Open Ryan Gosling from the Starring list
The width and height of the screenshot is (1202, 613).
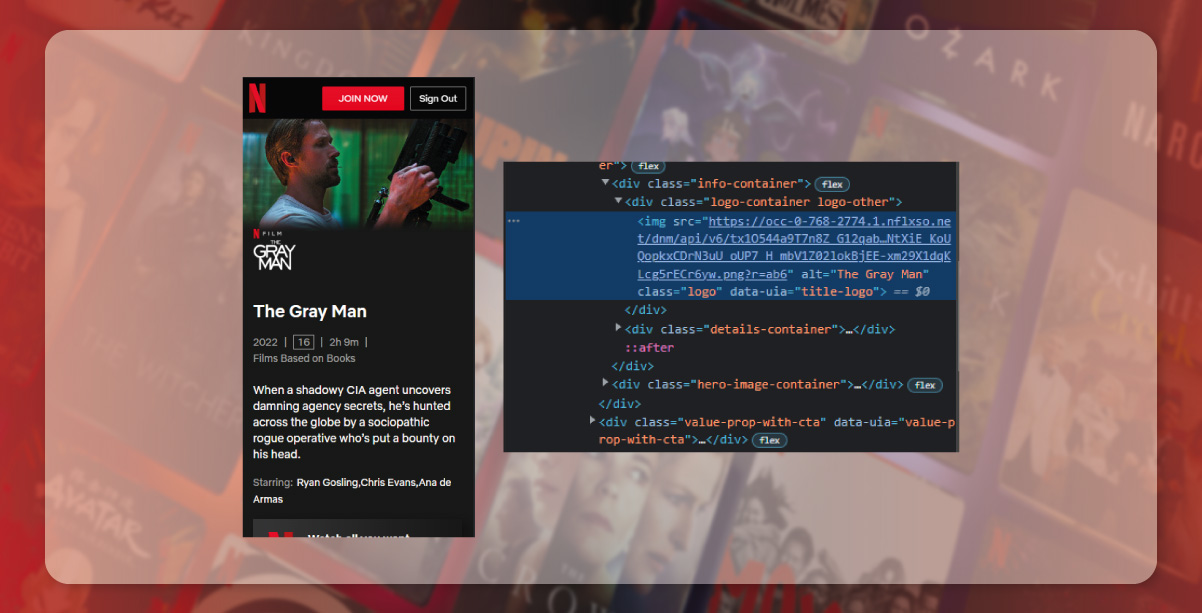pyautogui.click(x=327, y=483)
